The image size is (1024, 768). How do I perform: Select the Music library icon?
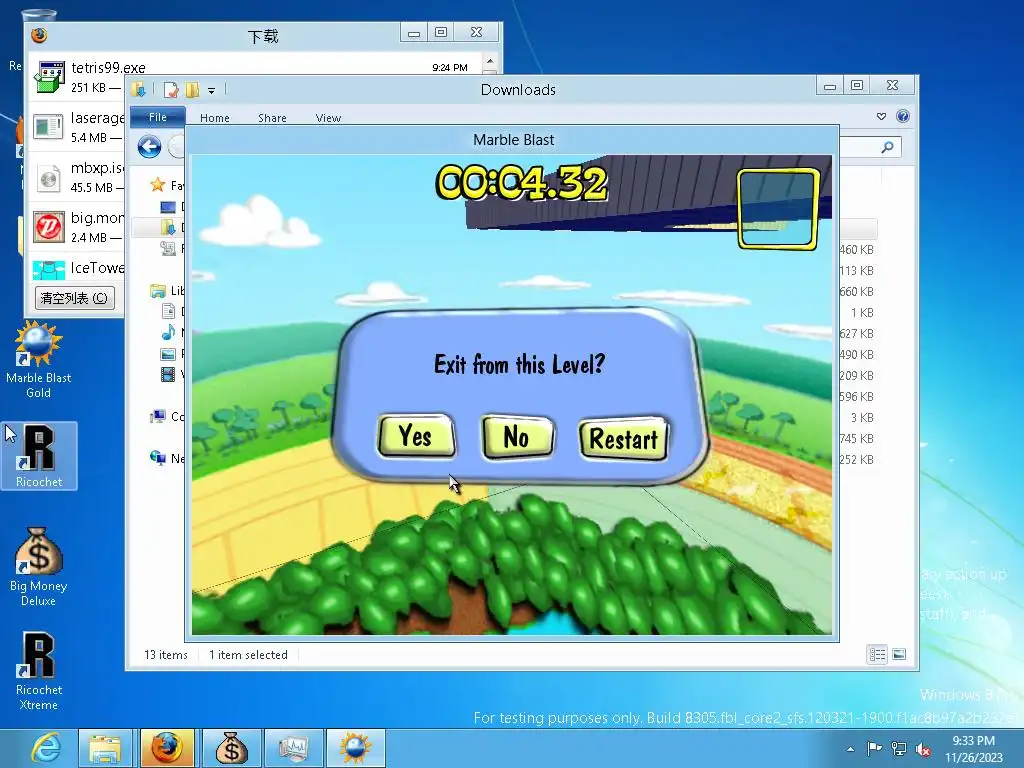[168, 332]
